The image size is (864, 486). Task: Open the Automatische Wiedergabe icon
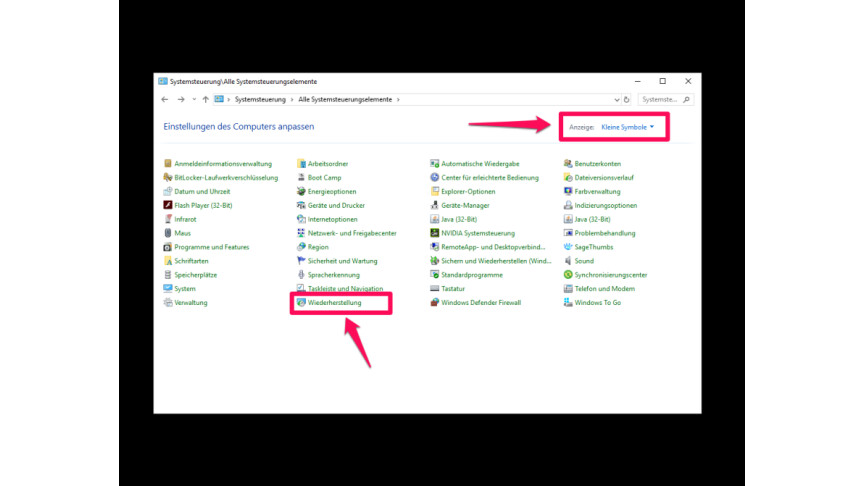click(x=434, y=164)
